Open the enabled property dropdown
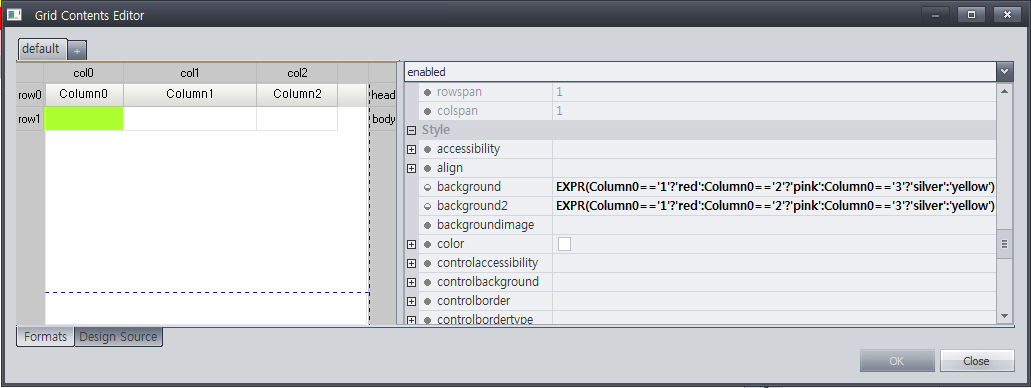 [1004, 72]
